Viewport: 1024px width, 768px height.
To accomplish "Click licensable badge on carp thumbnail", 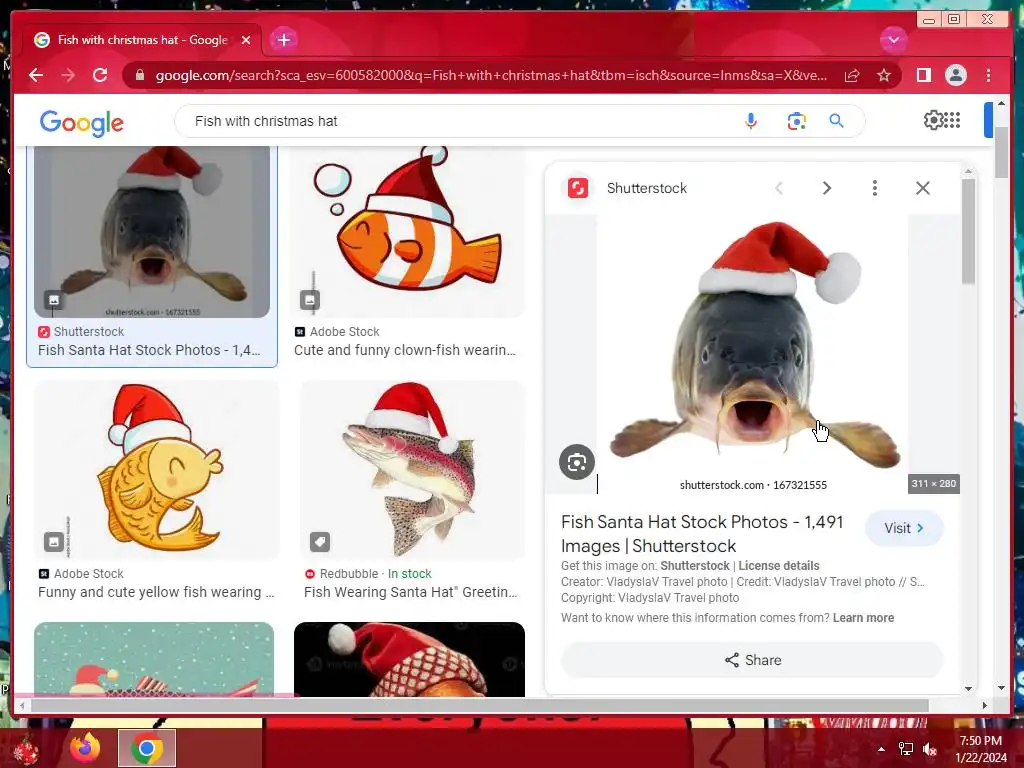I will 54,300.
